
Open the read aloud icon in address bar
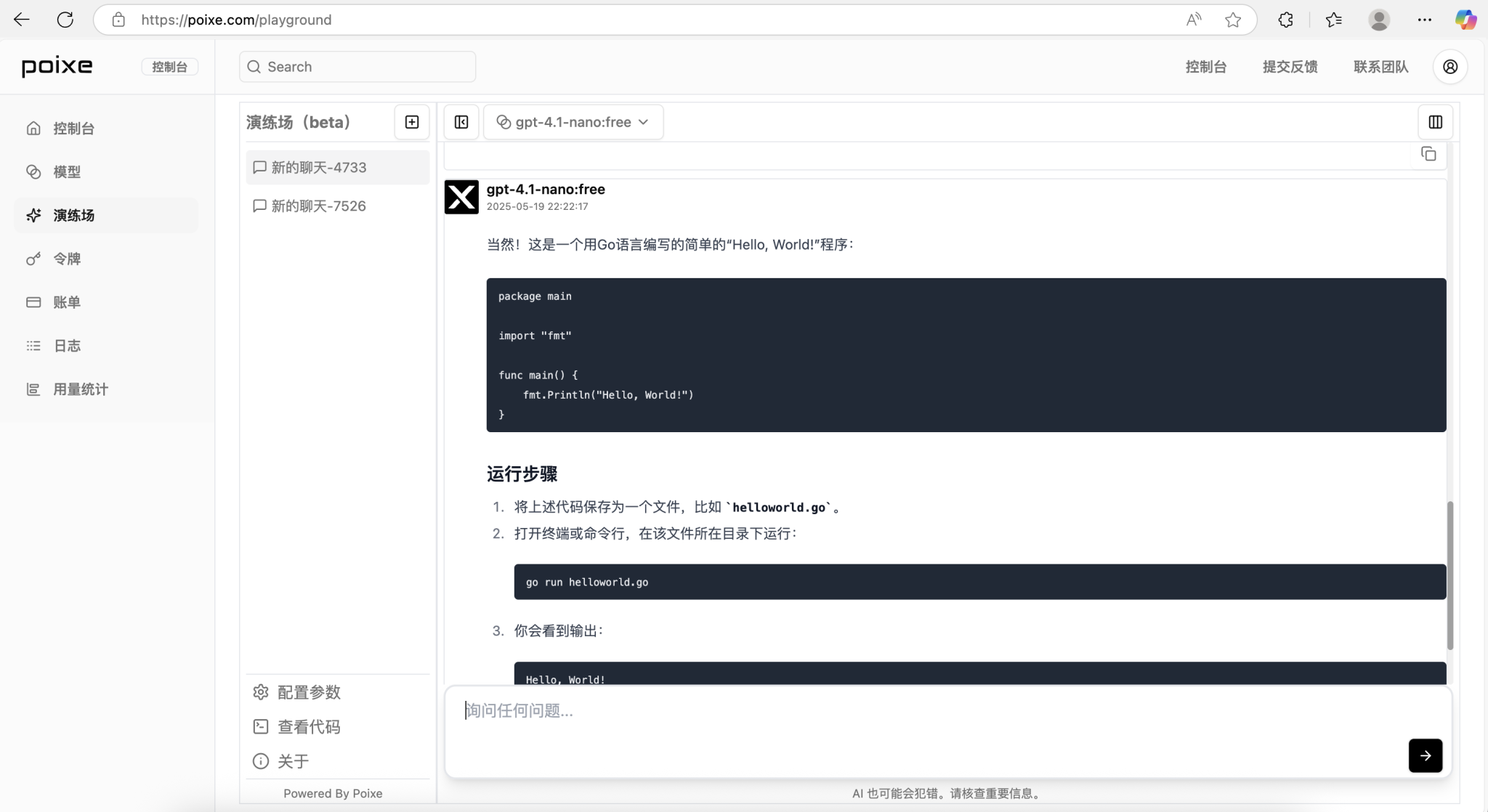click(1193, 20)
